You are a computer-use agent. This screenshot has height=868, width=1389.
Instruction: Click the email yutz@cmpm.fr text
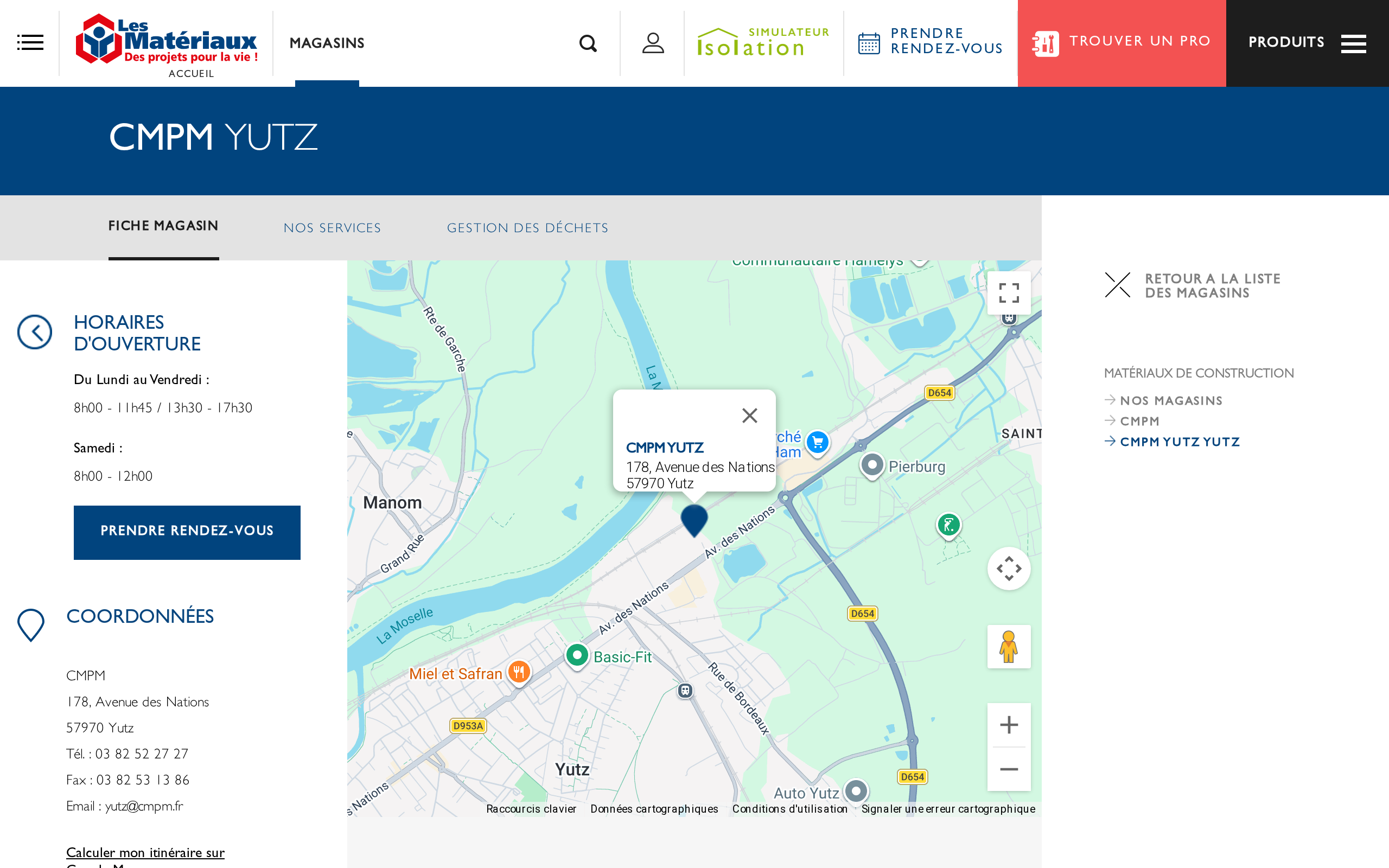pos(144,806)
